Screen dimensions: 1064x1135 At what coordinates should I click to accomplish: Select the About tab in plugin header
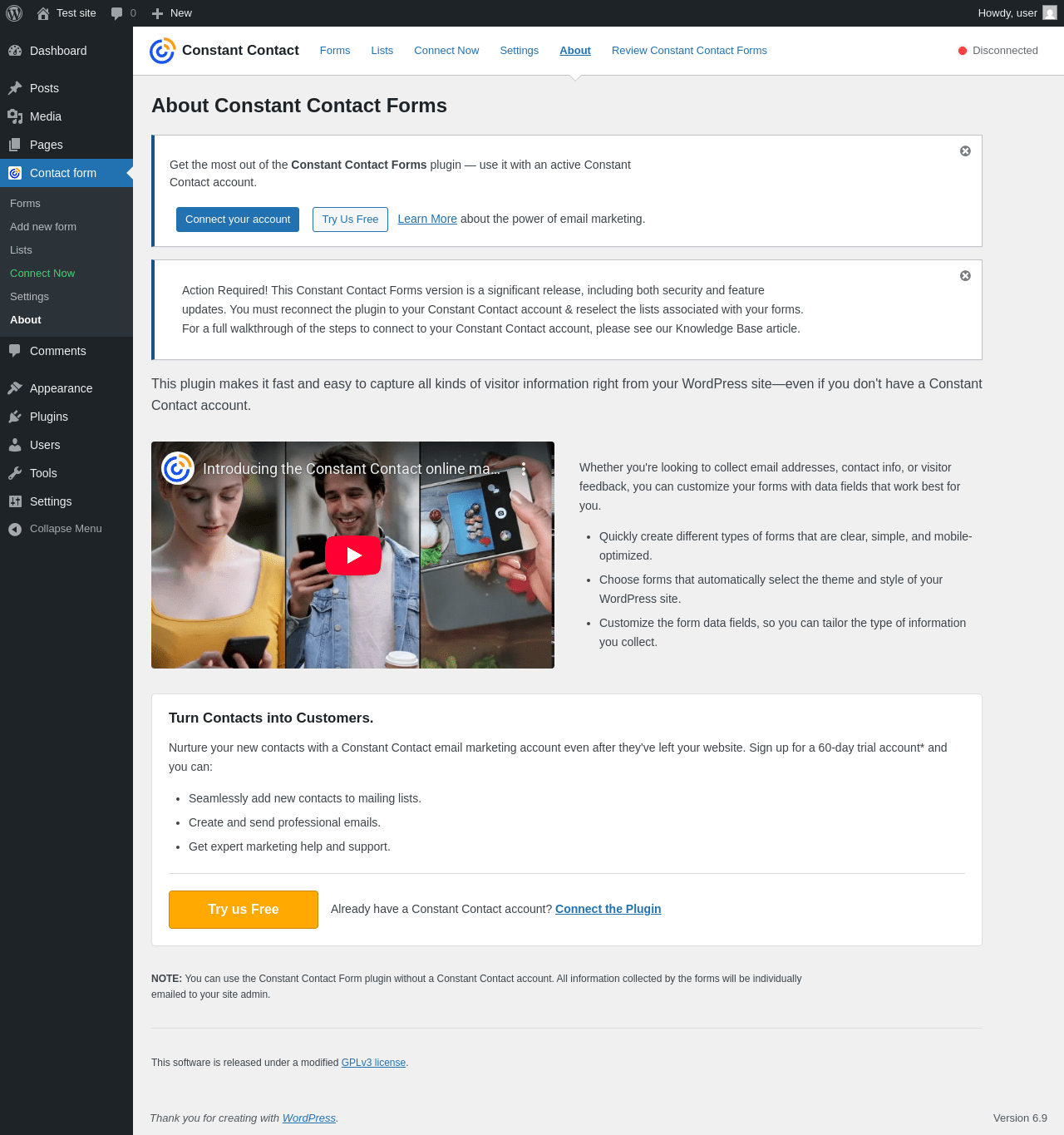[x=575, y=51]
